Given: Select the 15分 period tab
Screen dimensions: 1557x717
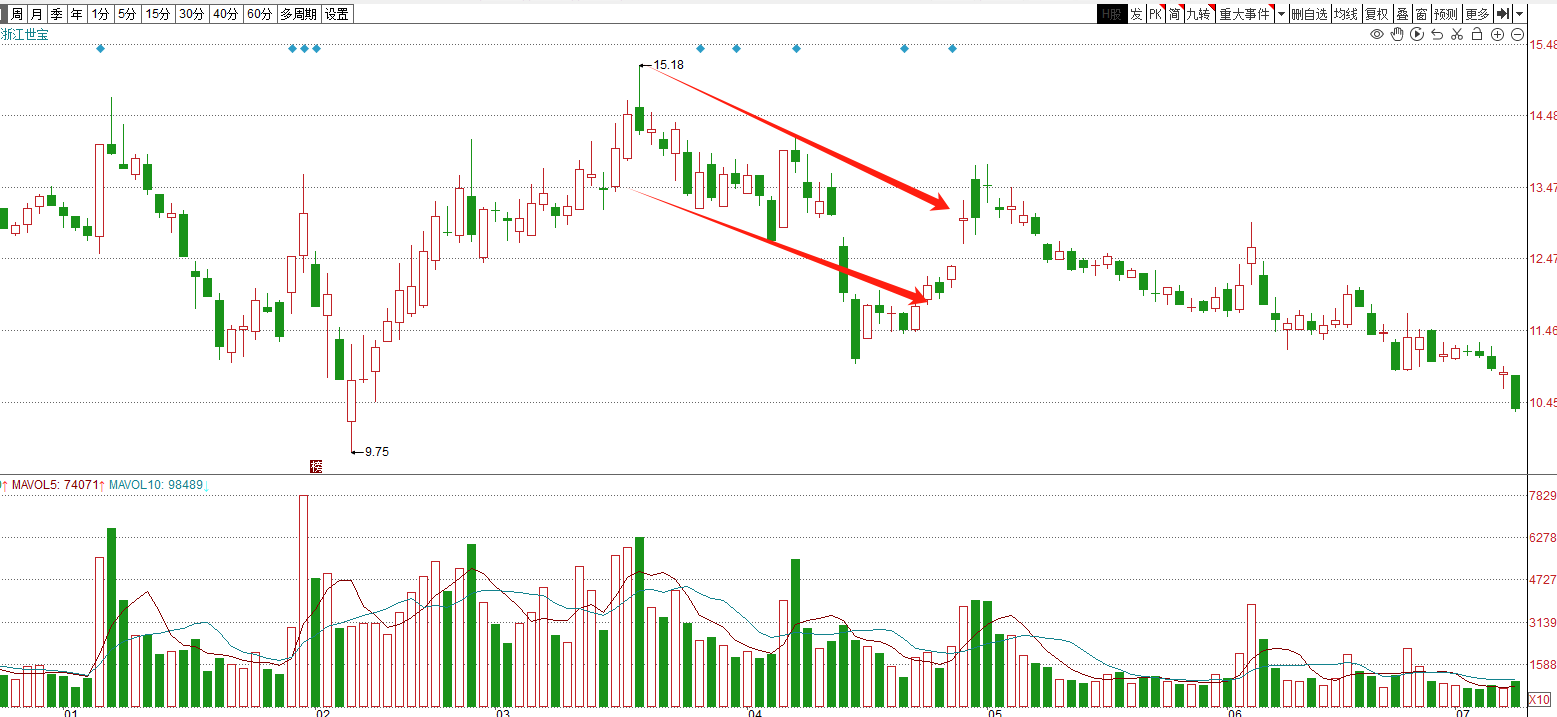Looking at the screenshot, I should click(x=157, y=14).
